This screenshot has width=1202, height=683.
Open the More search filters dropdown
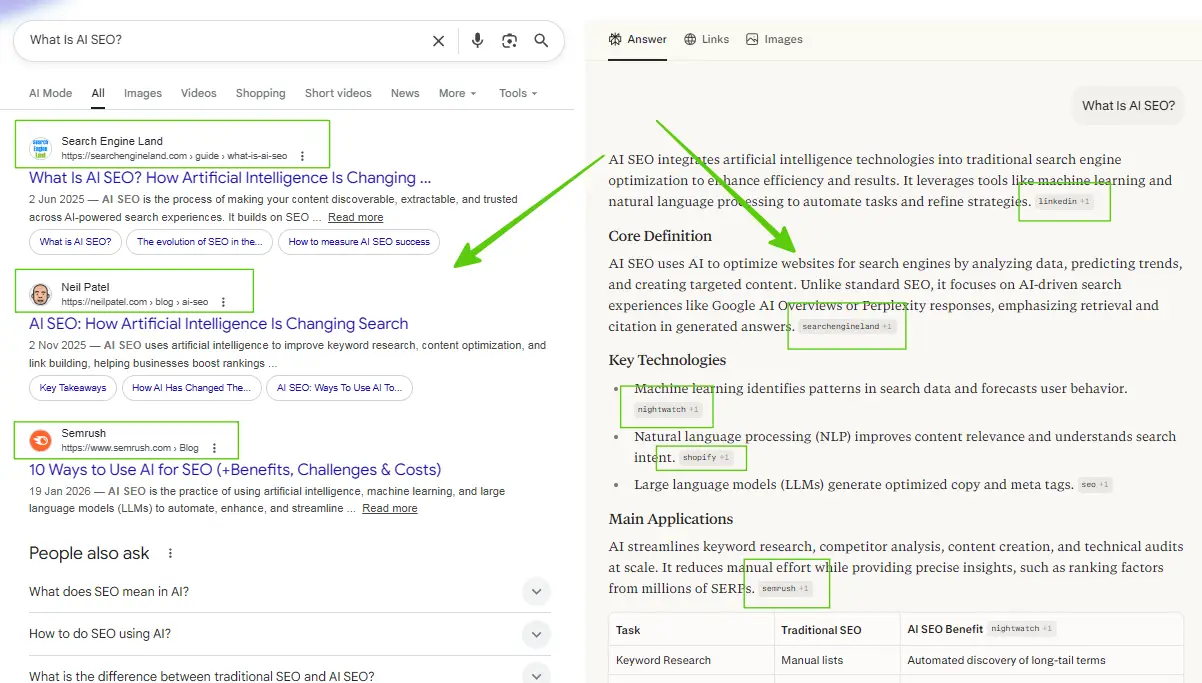click(456, 93)
